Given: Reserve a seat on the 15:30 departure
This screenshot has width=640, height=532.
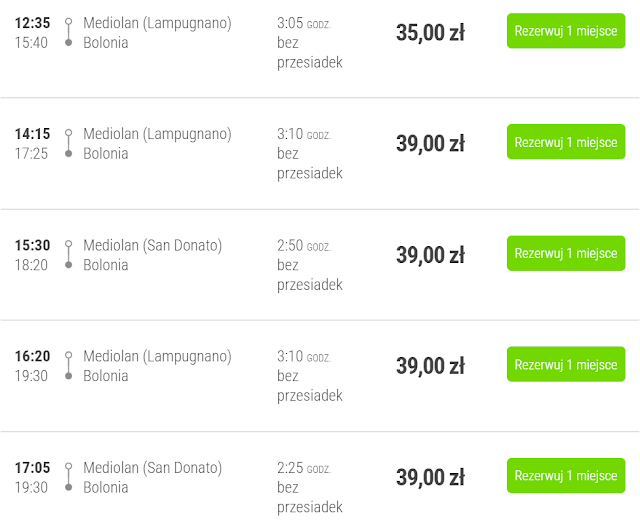Looking at the screenshot, I should pos(565,253).
